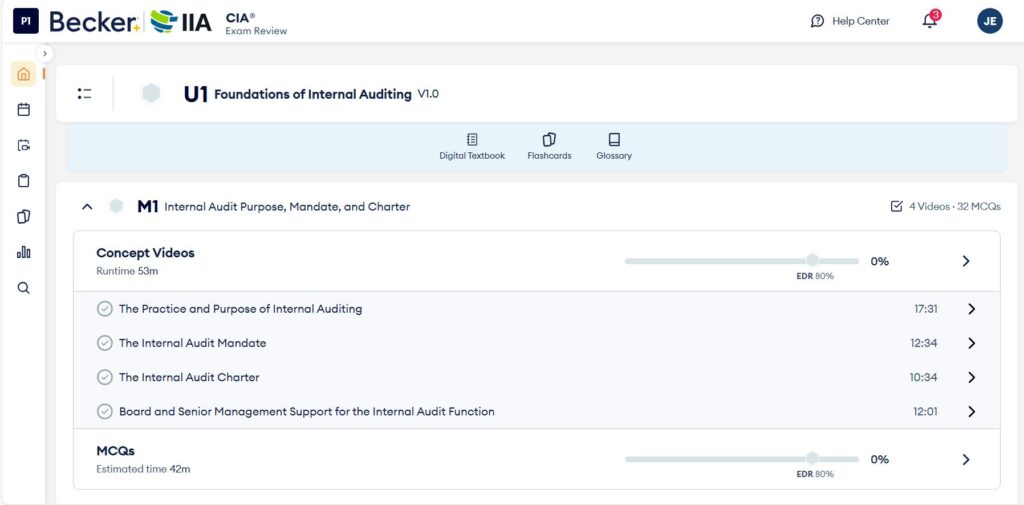This screenshot has height=505, width=1024.
Task: Open the calendar icon in sidebar
Action: coord(24,110)
